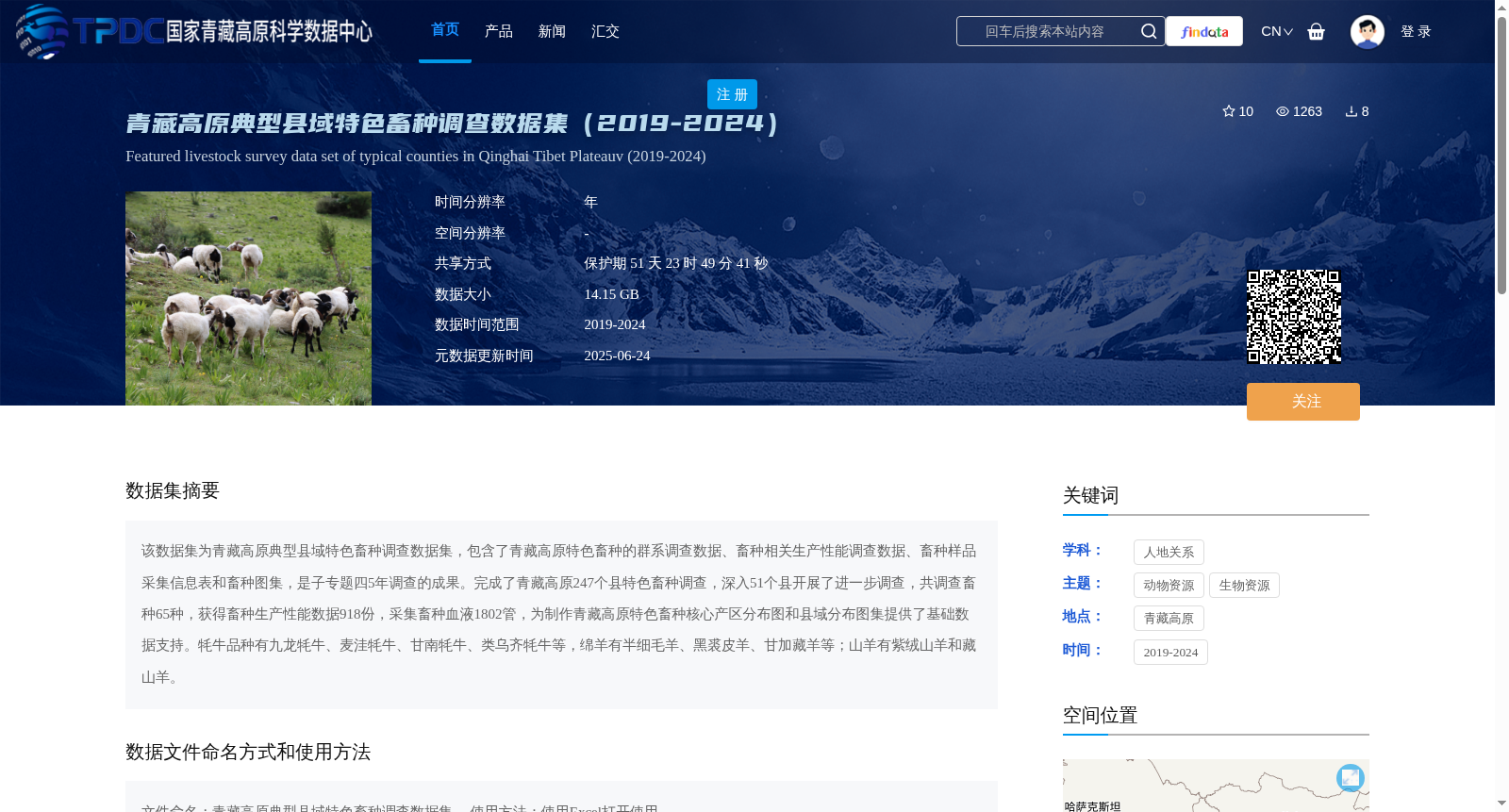
Task: Click the 时间分辨率 label
Action: [470, 202]
